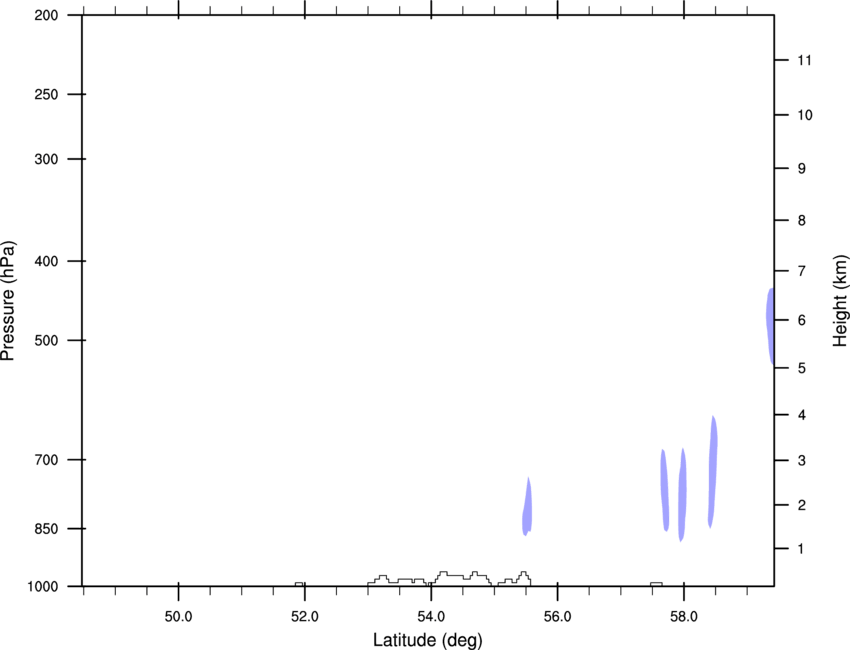850x650 pixels.
Task: Select the 1000 pressure tick label
Action: [x=43, y=587]
